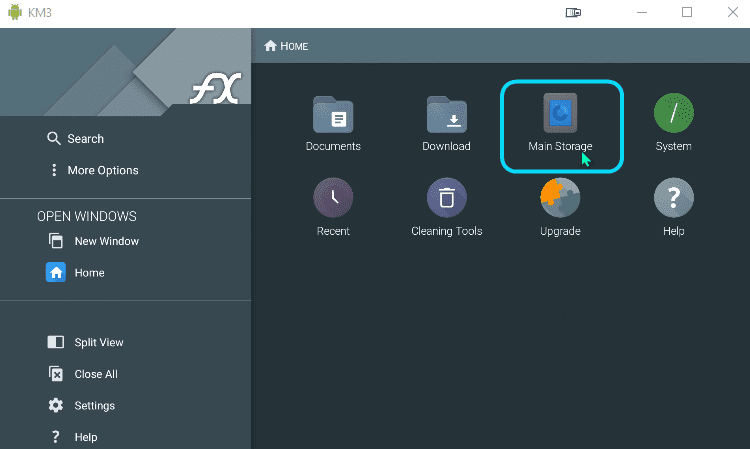Open the Documents folder

tap(333, 124)
